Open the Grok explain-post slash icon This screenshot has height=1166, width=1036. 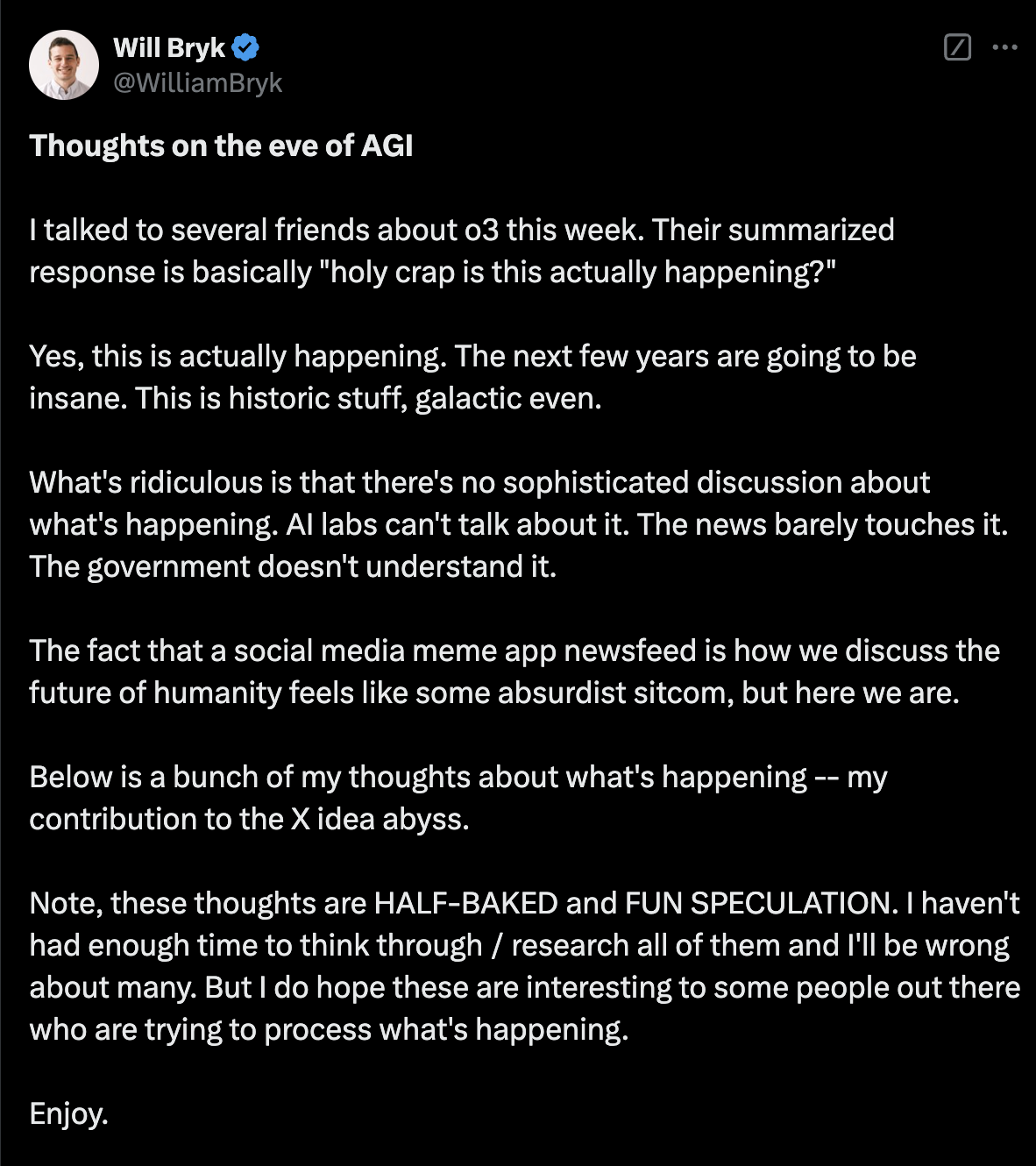[957, 47]
